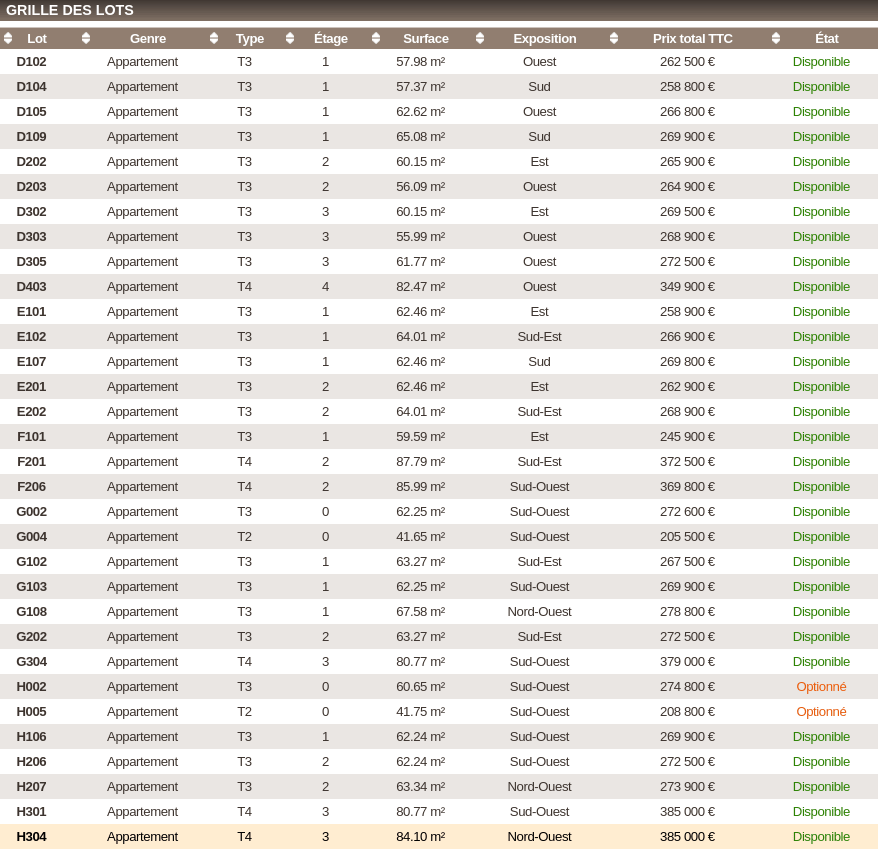This screenshot has height=849, width=878.
Task: Sort by status using the État arrows icon
Action: [x=776, y=38]
